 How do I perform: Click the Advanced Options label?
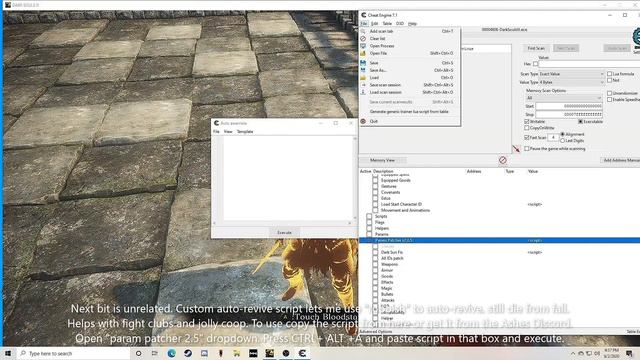coord(376,331)
